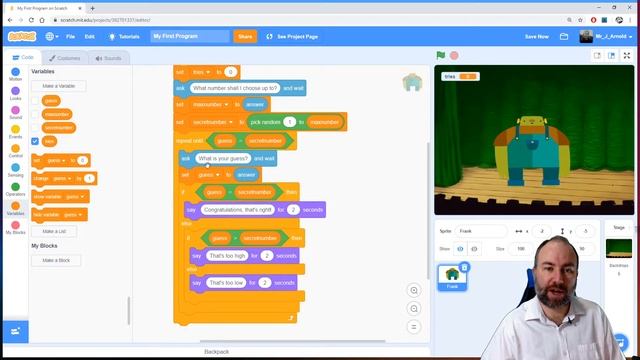Image resolution: width=640 pixels, height=360 pixels.
Task: Open the Events blocks category
Action: point(16,132)
